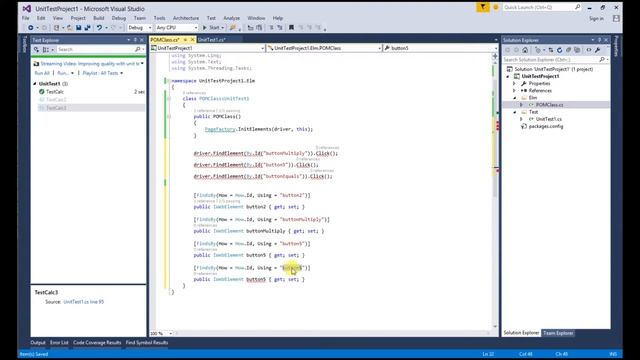Pin the Solution Explorer panel
Viewport: 640px width, 360px height.
pyautogui.click(x=599, y=40)
